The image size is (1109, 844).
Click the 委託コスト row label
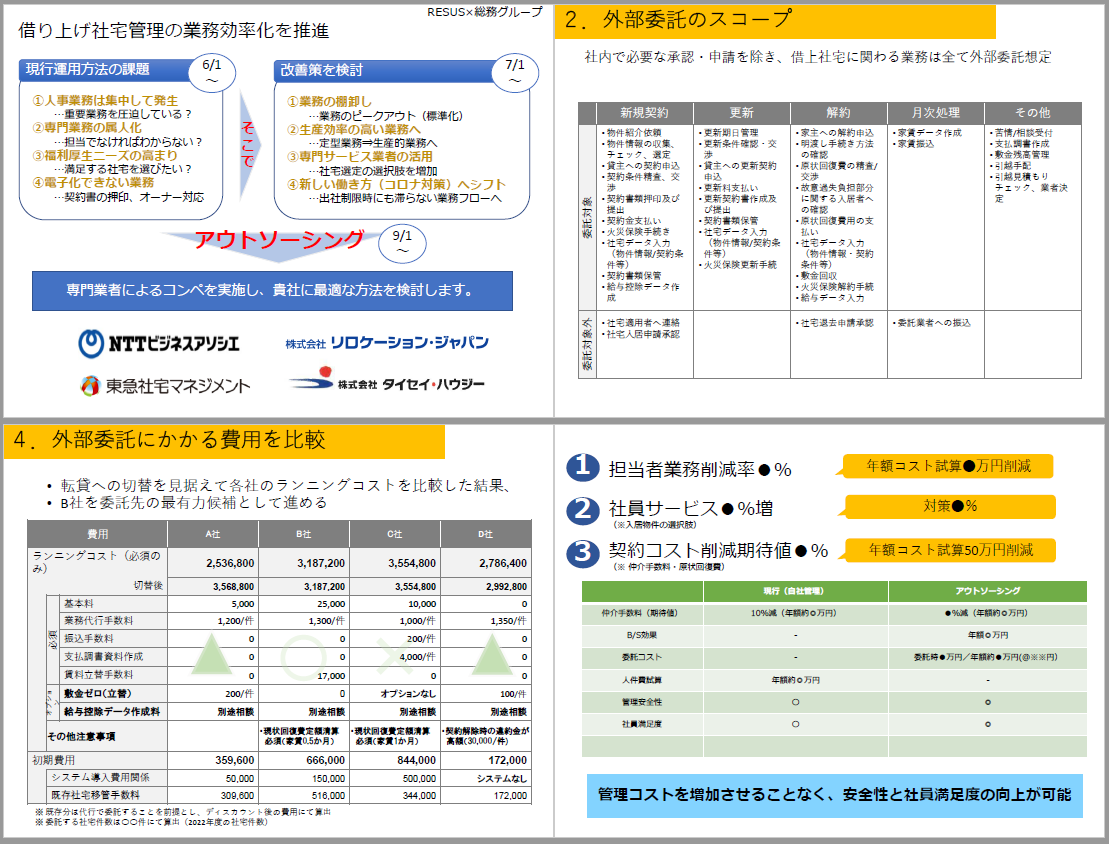[641, 657]
